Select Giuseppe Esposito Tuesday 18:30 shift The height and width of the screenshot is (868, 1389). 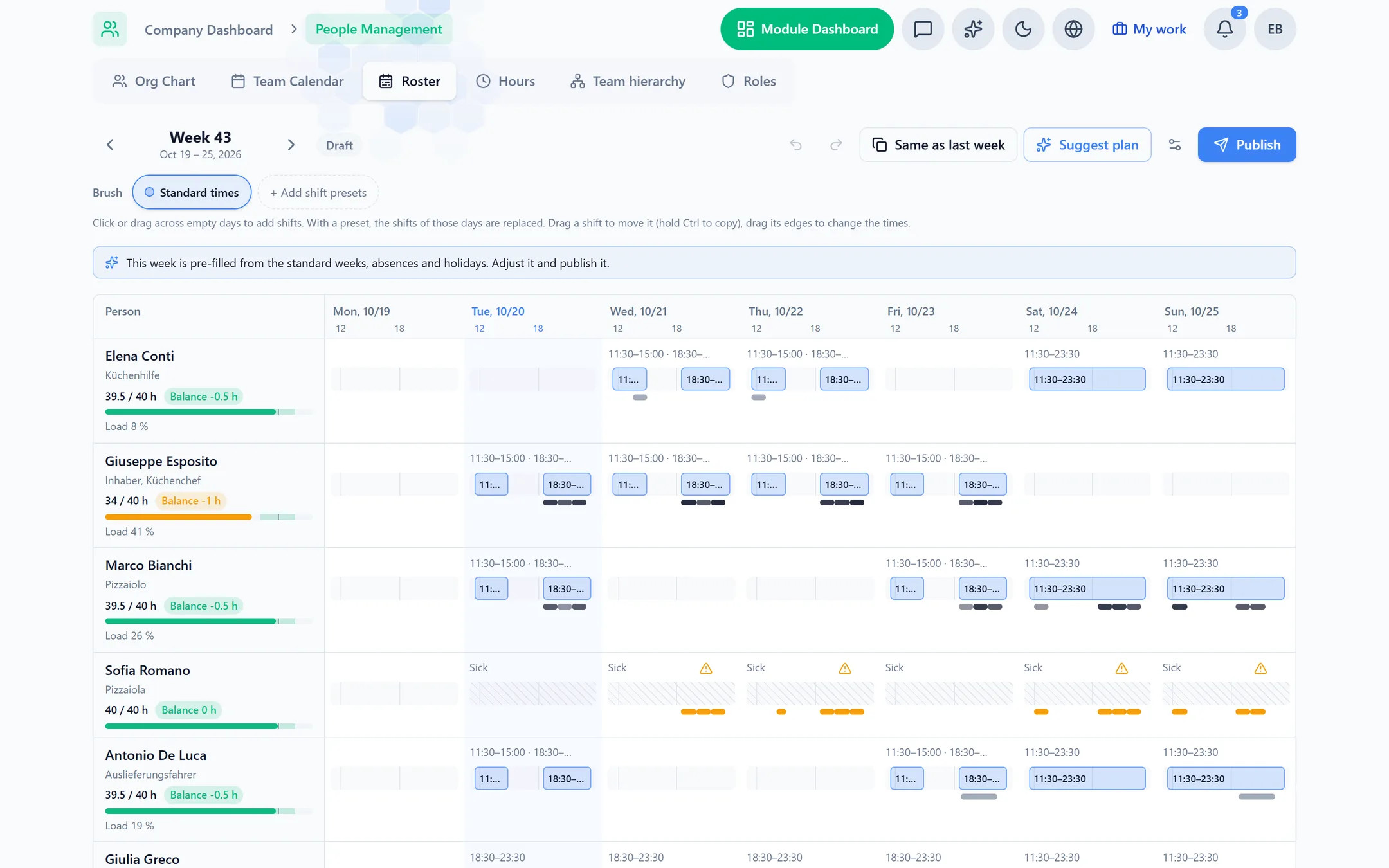click(567, 484)
